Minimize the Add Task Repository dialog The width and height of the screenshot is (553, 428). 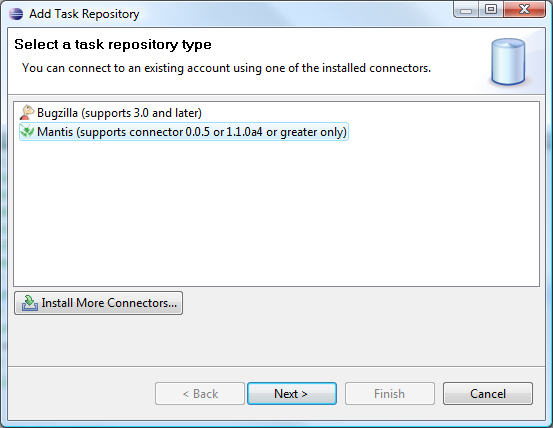466,9
